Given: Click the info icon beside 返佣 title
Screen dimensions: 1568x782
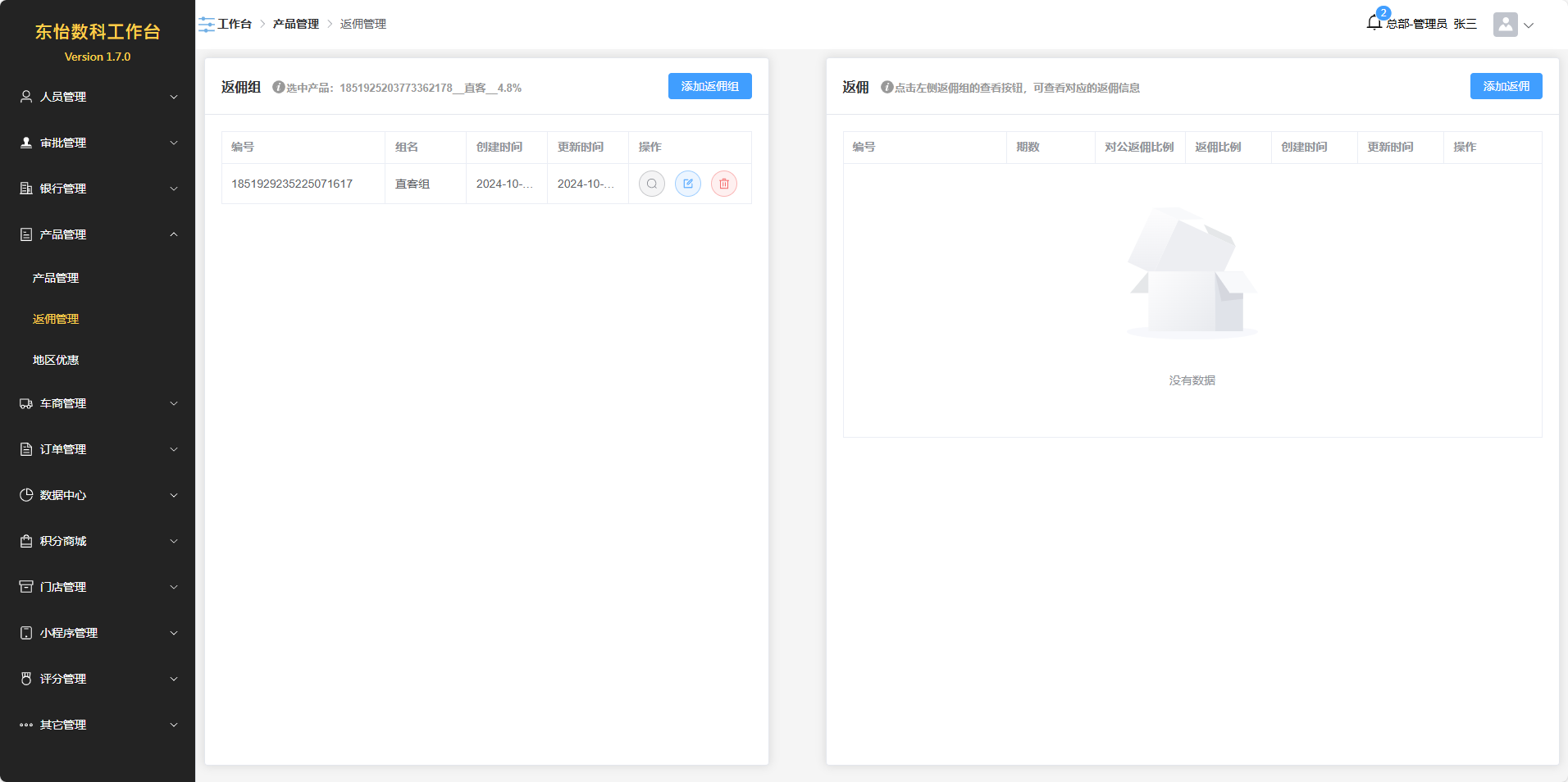Looking at the screenshot, I should pyautogui.click(x=887, y=87).
